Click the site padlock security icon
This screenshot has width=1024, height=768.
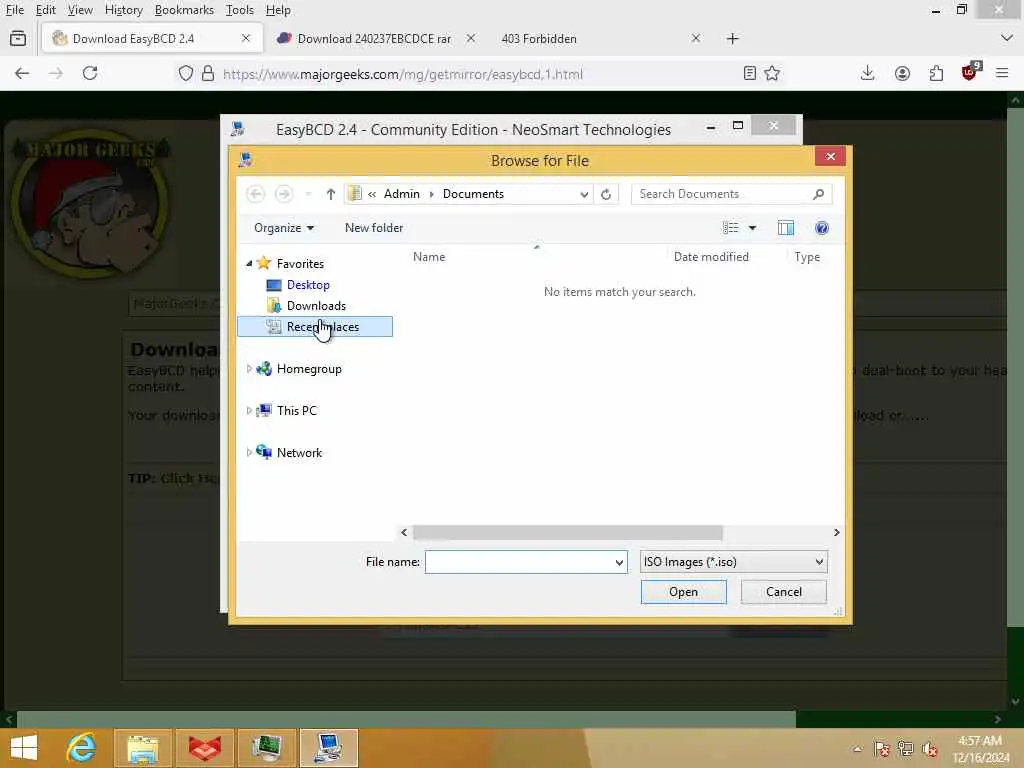(x=208, y=73)
